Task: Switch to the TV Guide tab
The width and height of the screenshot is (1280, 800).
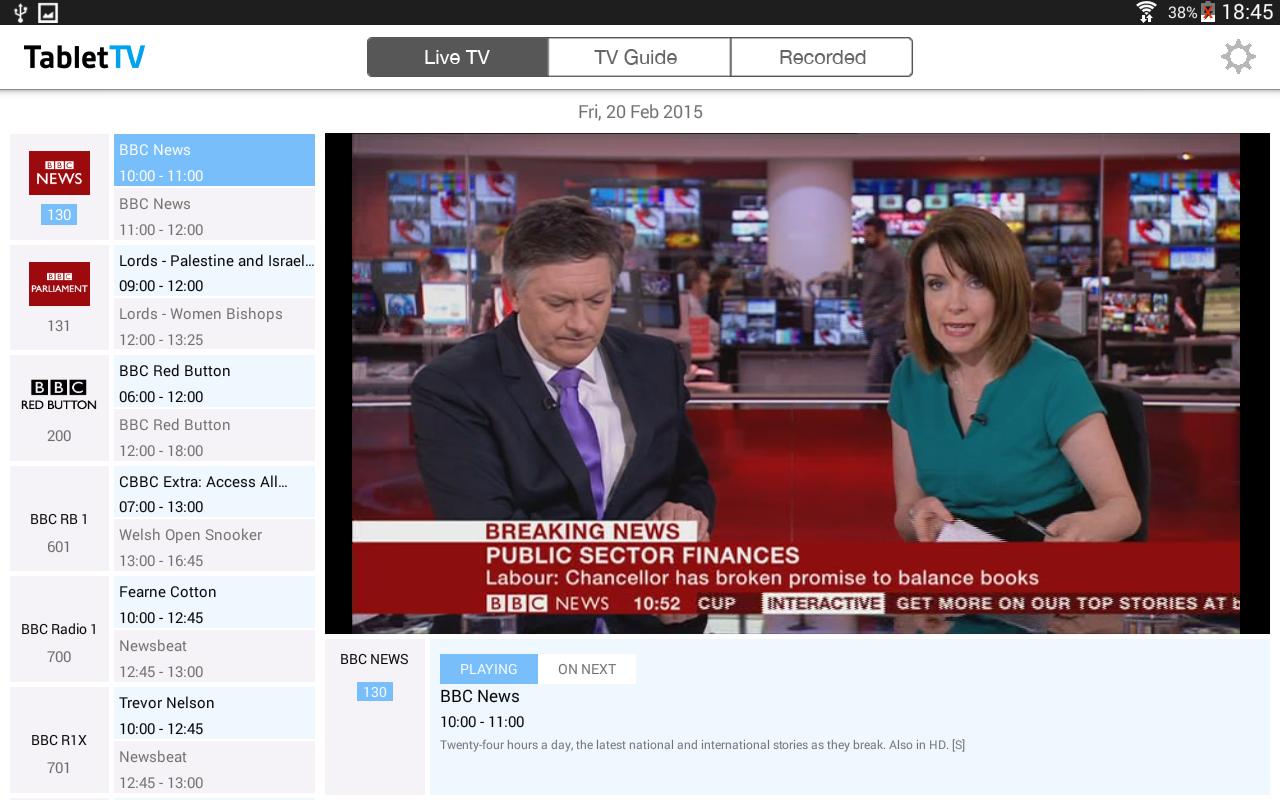Action: pos(639,57)
